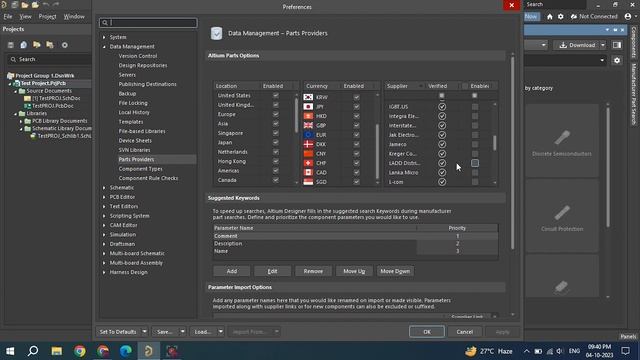Enable the LADD Distribution supplier checkbox
Screen dimensions: 640x360
tap(475, 163)
